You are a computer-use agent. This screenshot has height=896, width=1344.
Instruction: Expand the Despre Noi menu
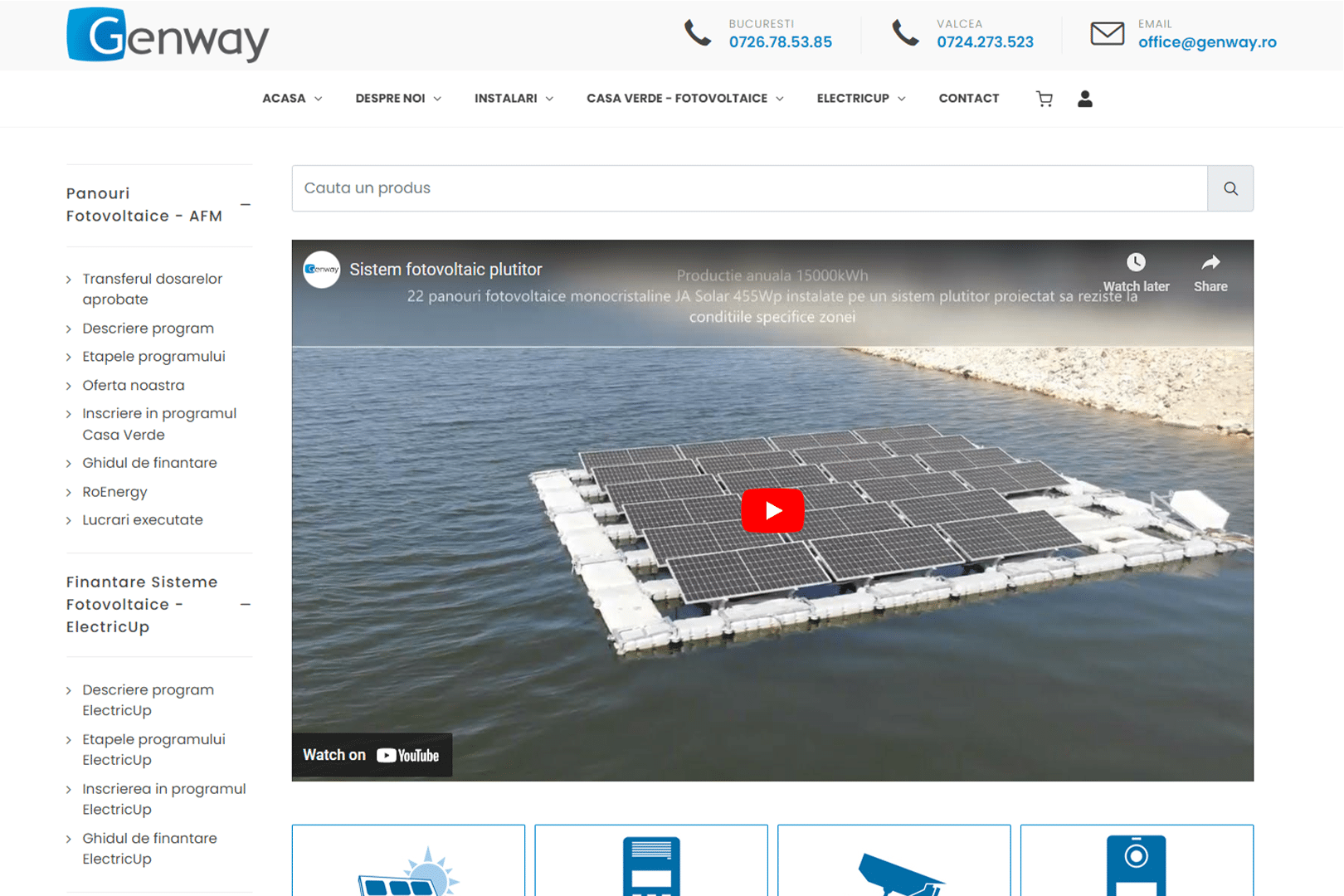[398, 99]
